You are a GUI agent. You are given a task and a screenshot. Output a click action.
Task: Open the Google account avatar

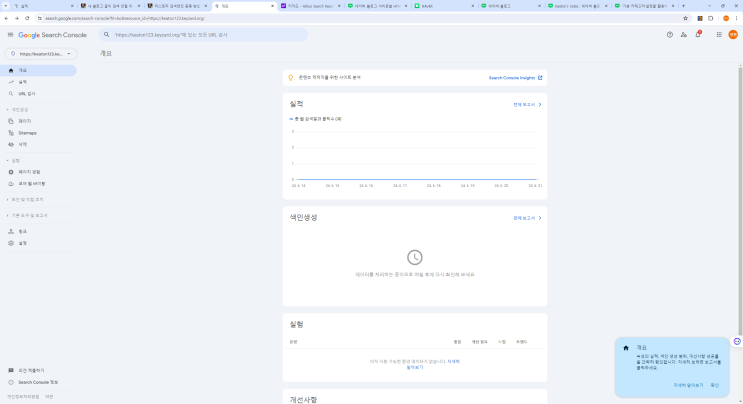(733, 35)
